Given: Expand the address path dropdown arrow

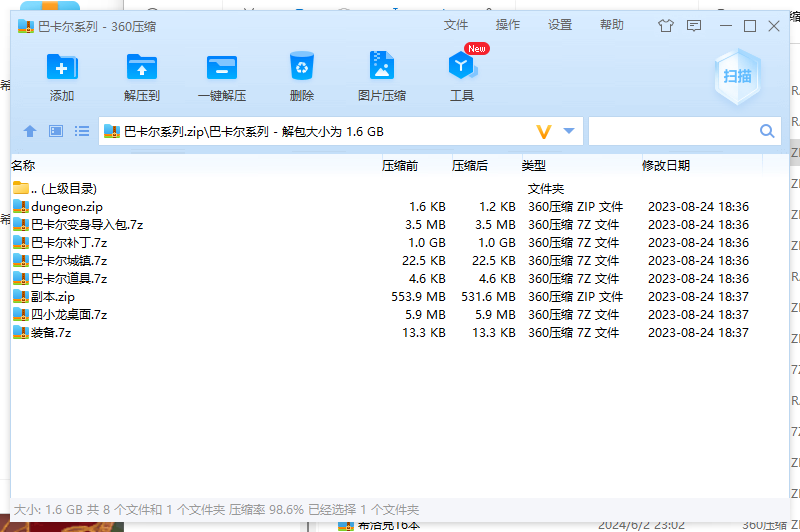Looking at the screenshot, I should coord(569,131).
